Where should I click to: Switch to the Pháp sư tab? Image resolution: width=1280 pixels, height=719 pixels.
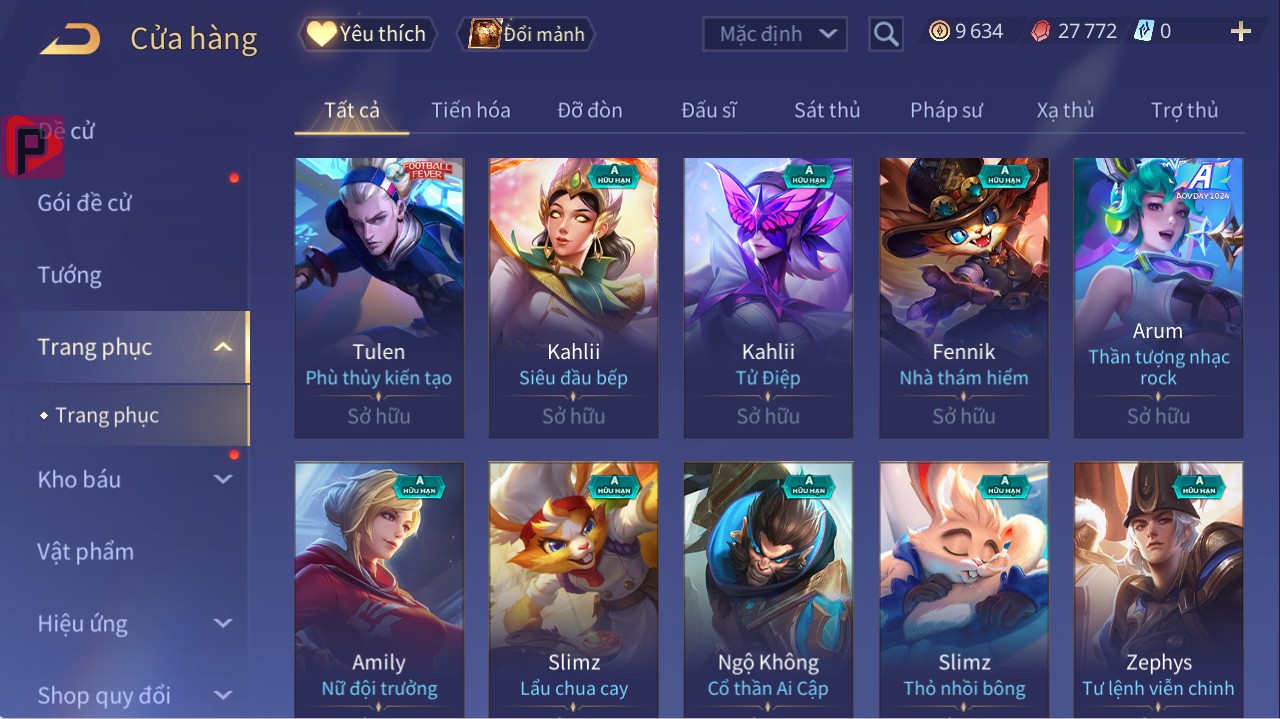click(946, 110)
